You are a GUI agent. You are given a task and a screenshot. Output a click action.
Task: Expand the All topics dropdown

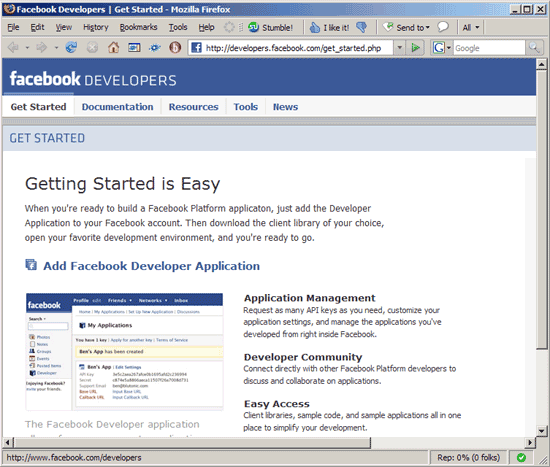click(x=471, y=27)
